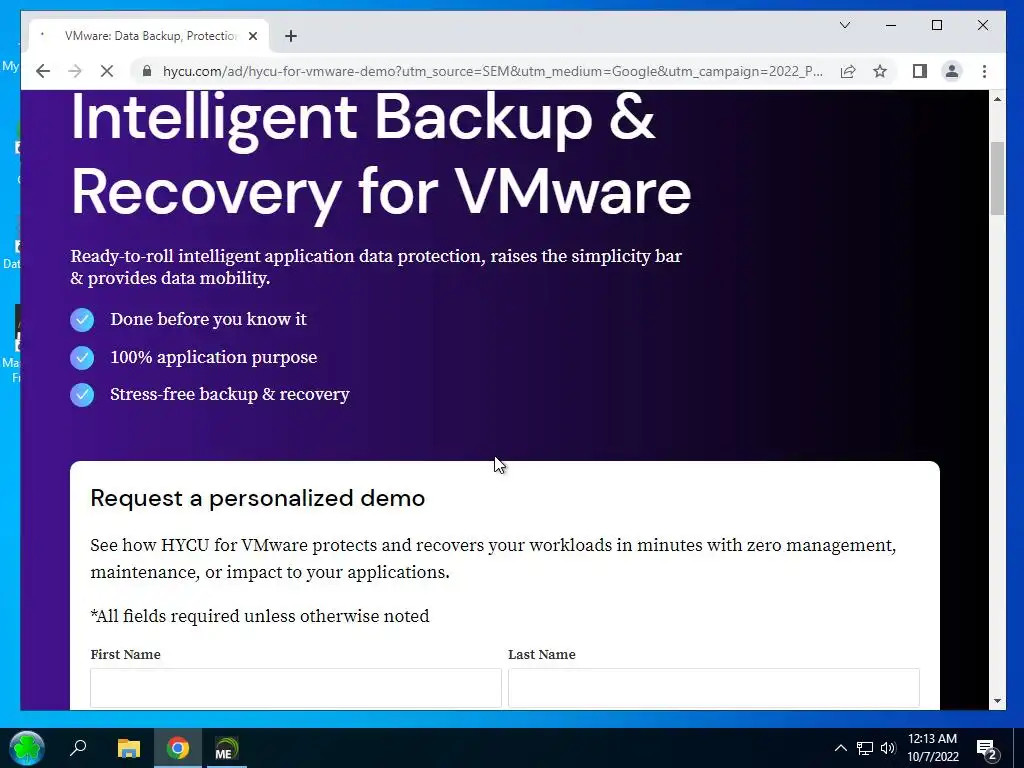Image resolution: width=1024 pixels, height=768 pixels.
Task: Open the volume speaker icon
Action: click(x=888, y=748)
